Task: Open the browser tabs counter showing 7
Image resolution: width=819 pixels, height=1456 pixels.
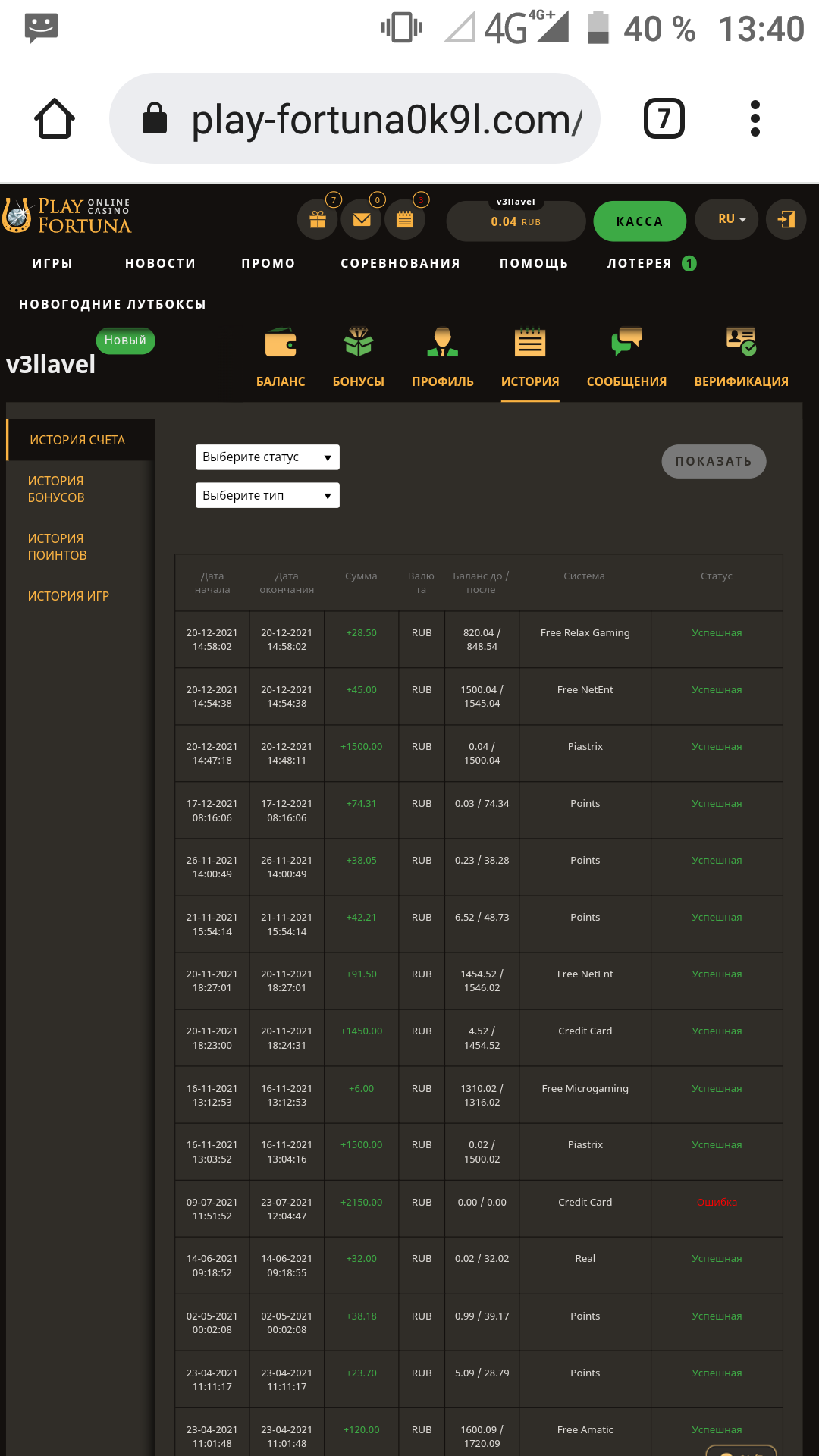Action: coord(664,118)
